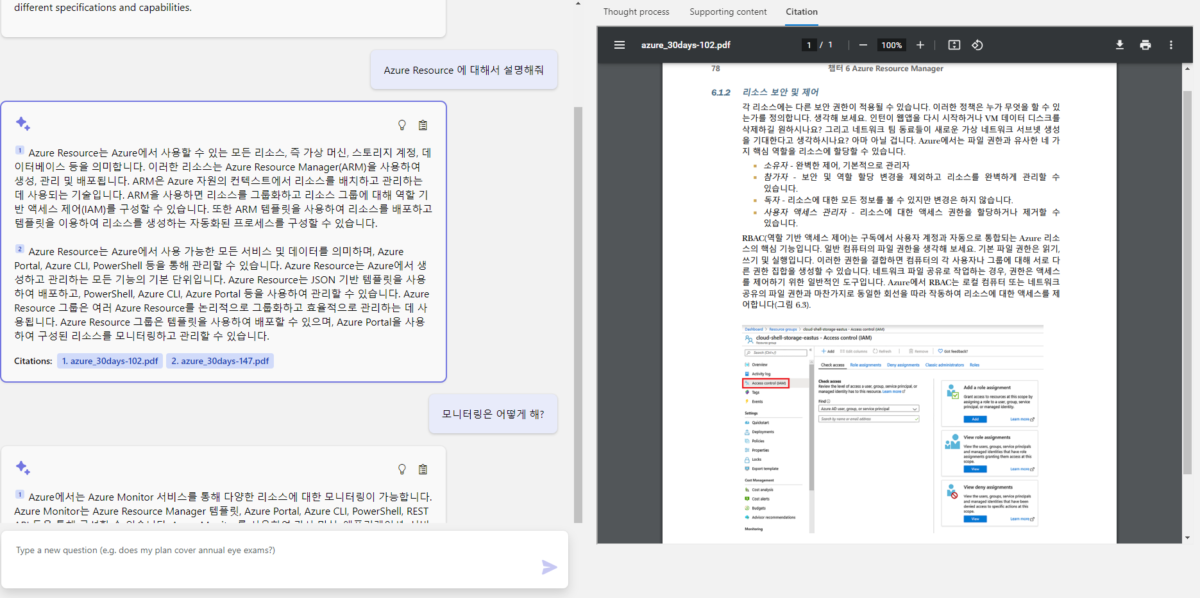Click the 'Citations:' label
The height and width of the screenshot is (598, 1200).
tap(33, 361)
